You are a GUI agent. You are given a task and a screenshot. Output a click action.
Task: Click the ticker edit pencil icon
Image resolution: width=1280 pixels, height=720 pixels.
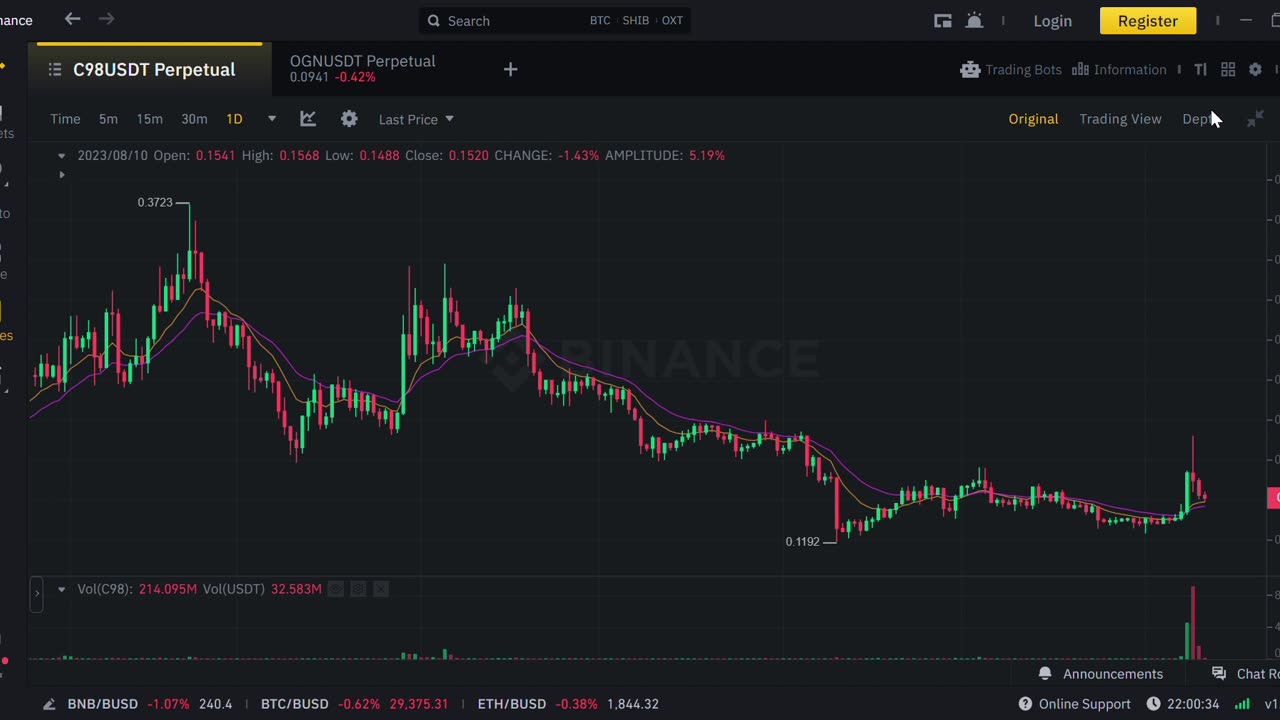click(48, 704)
